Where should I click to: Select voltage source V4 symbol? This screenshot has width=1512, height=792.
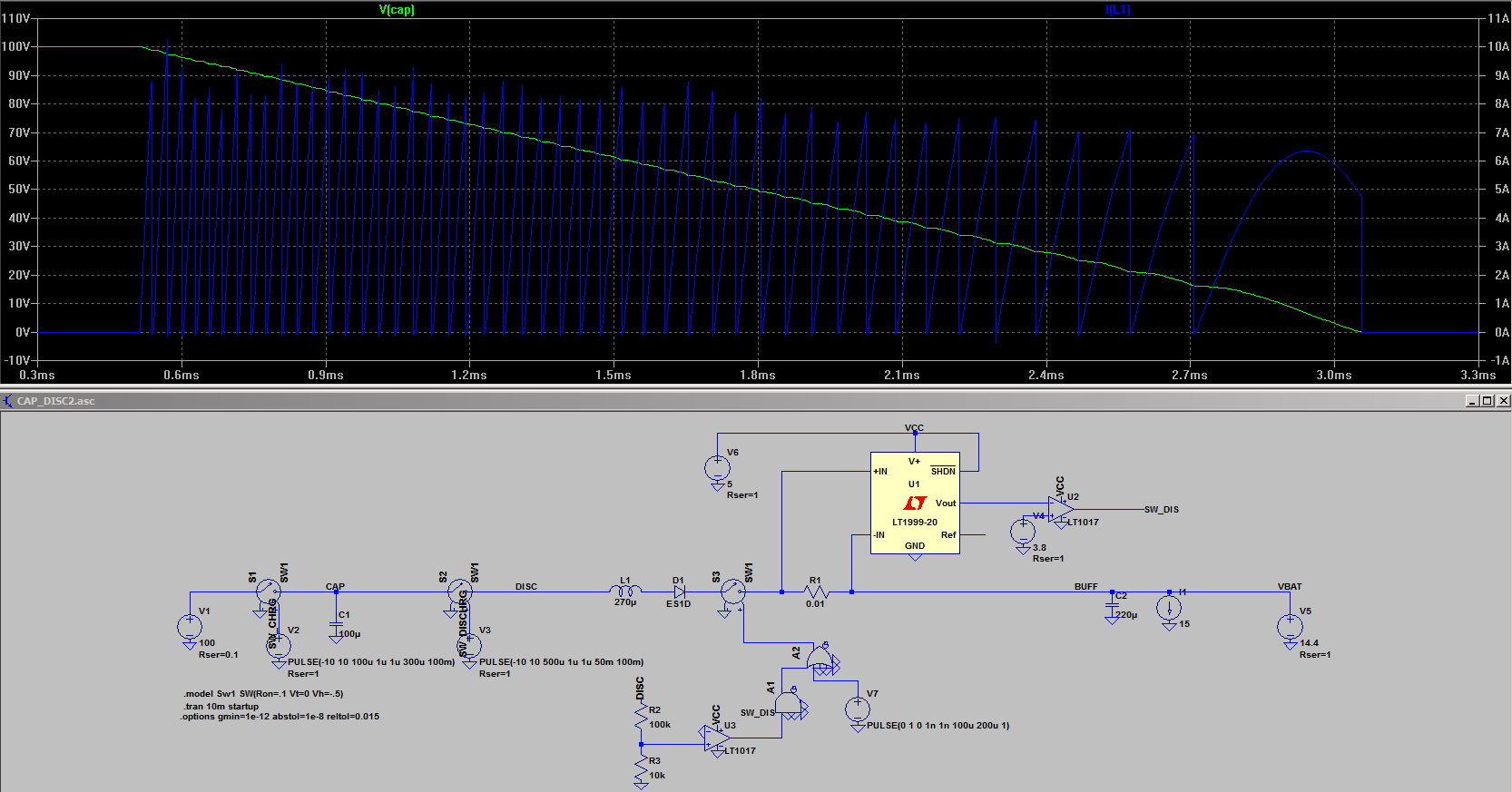point(1023,532)
